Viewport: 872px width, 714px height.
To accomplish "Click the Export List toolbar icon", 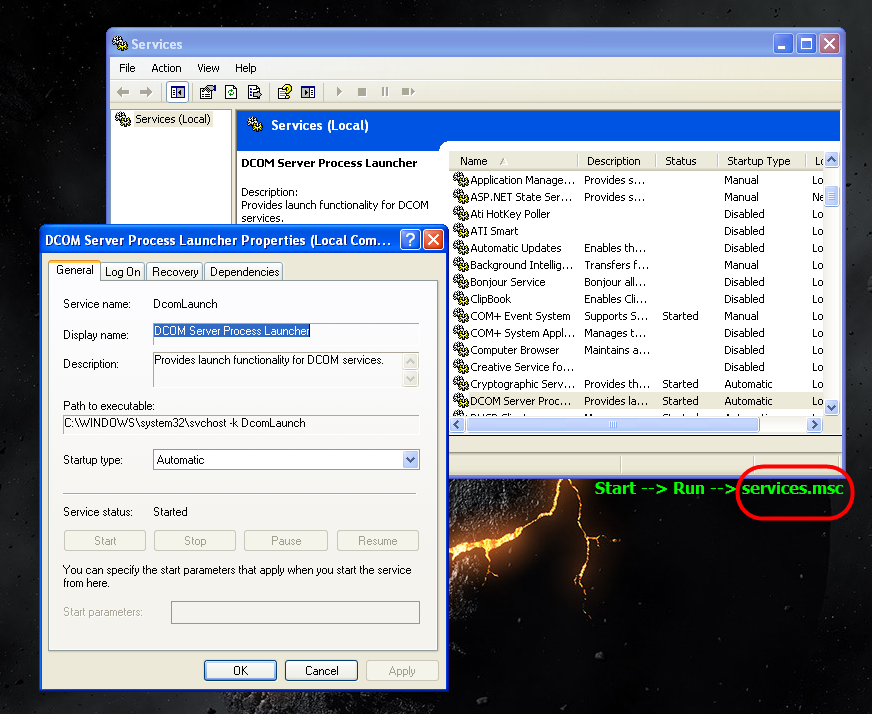I will [254, 92].
